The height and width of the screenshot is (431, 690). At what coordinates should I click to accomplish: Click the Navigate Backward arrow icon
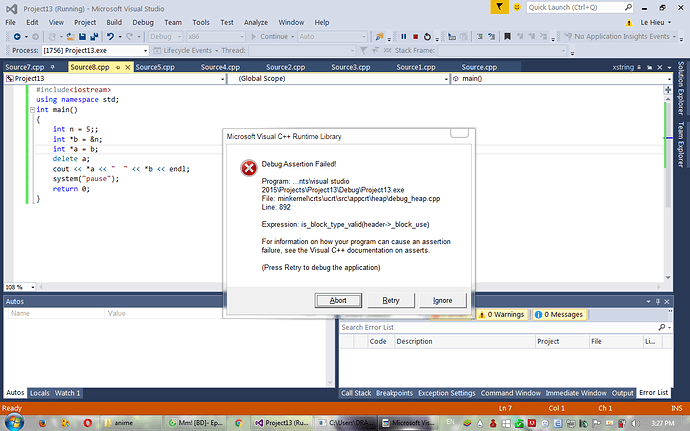(x=17, y=37)
